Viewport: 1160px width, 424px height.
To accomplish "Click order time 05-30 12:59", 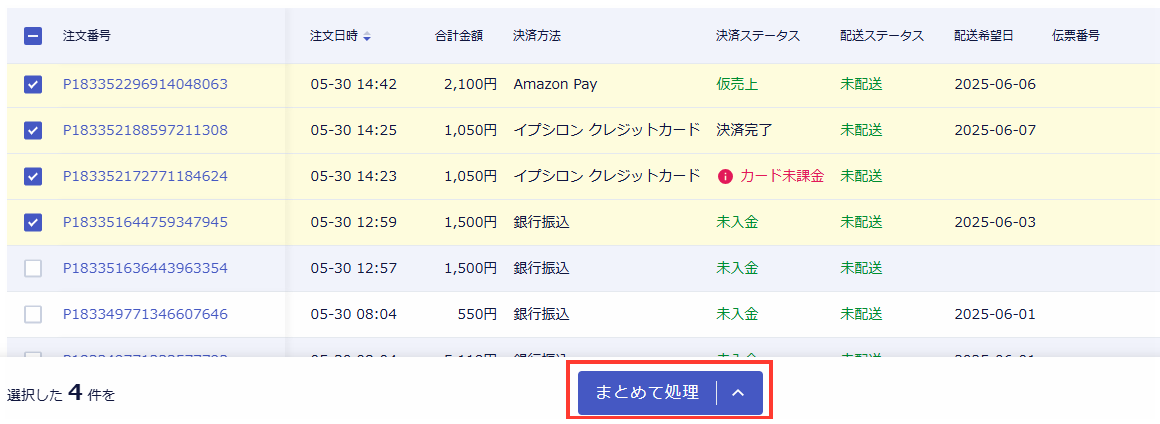I will coord(354,222).
